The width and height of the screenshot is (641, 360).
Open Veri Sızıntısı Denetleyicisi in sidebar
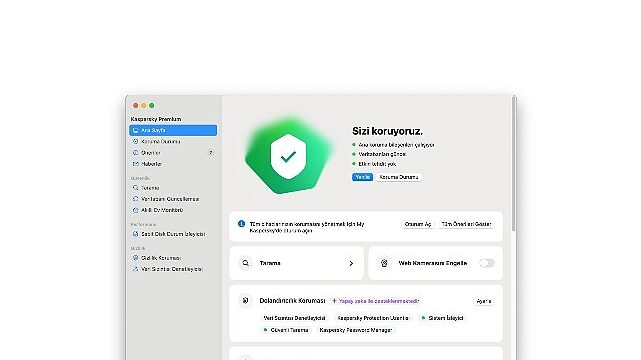click(x=173, y=269)
